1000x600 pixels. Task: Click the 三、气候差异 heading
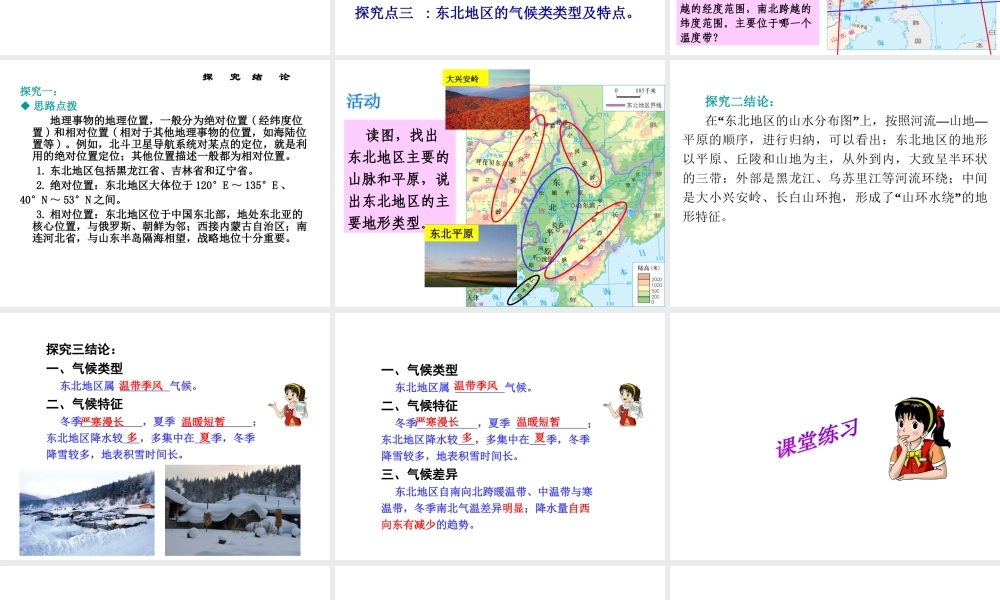point(419,474)
